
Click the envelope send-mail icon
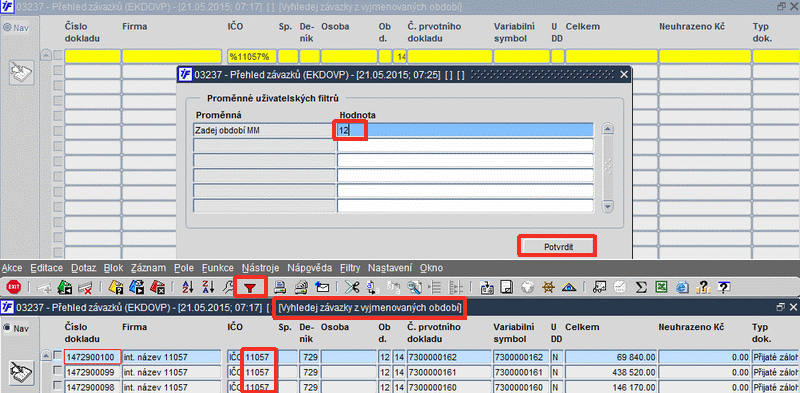click(322, 287)
